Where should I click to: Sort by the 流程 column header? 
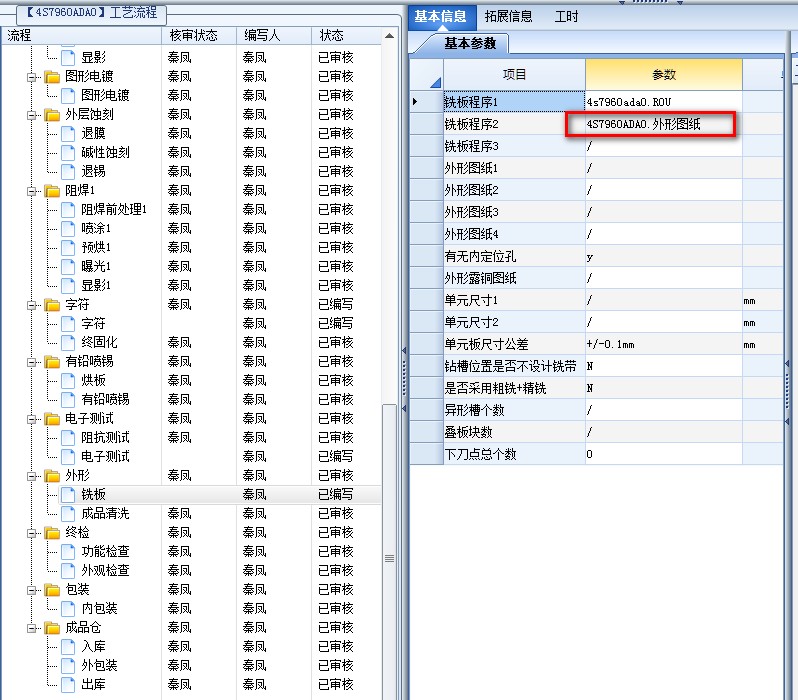coord(81,36)
